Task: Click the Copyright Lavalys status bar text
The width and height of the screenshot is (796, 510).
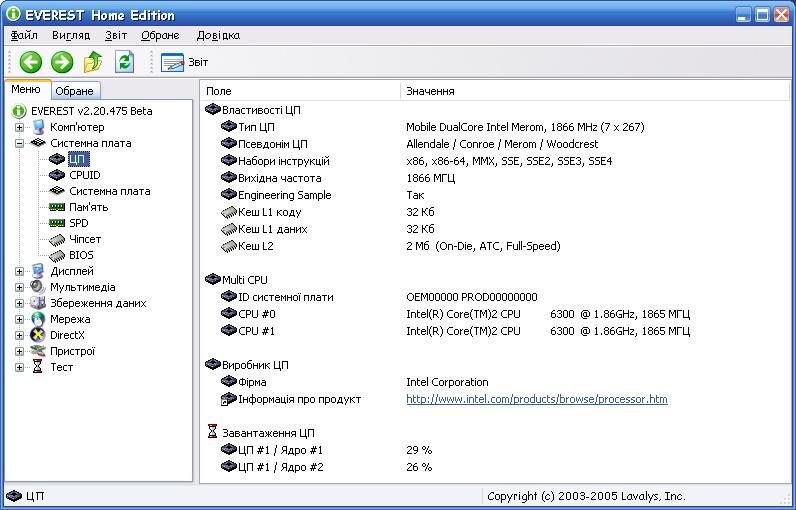Action: click(586, 496)
